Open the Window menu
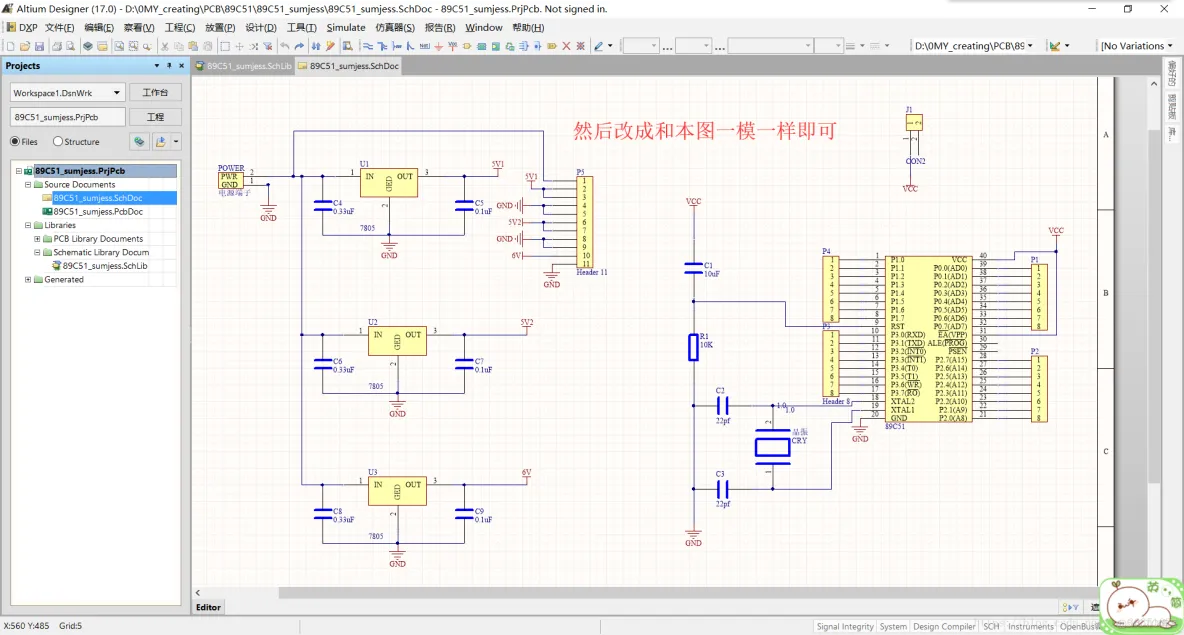 (x=484, y=27)
